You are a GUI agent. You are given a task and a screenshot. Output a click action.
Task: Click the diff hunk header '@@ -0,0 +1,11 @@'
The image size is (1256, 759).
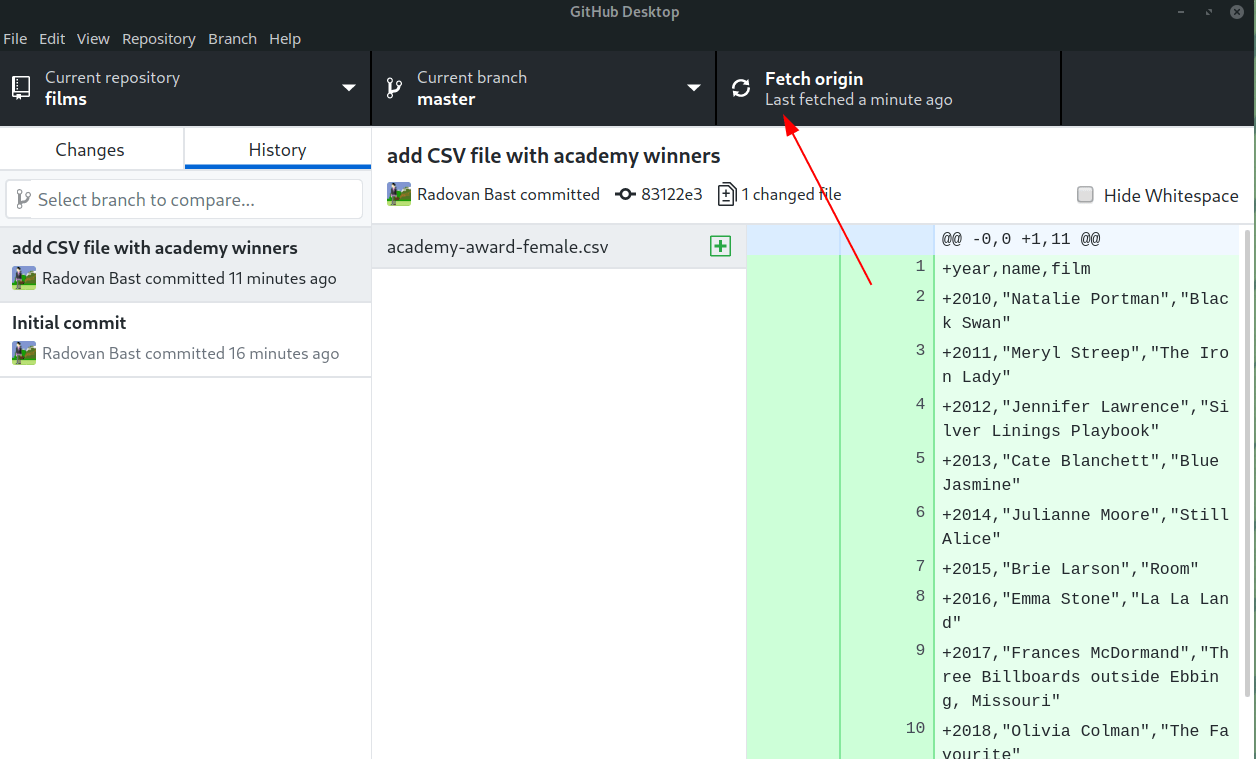pyautogui.click(x=1021, y=240)
